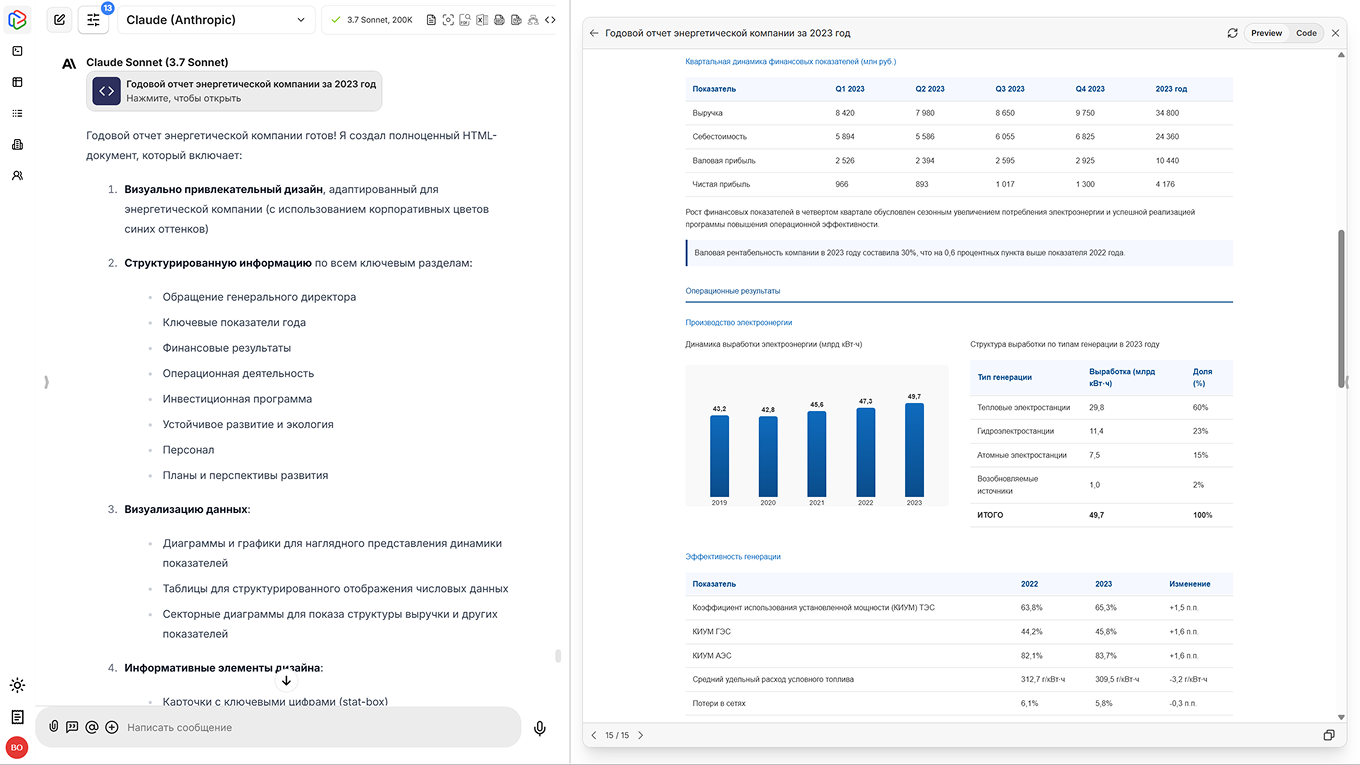Click the paperclip attach file icon
Screen dimensions: 1360x765
tap(54, 727)
